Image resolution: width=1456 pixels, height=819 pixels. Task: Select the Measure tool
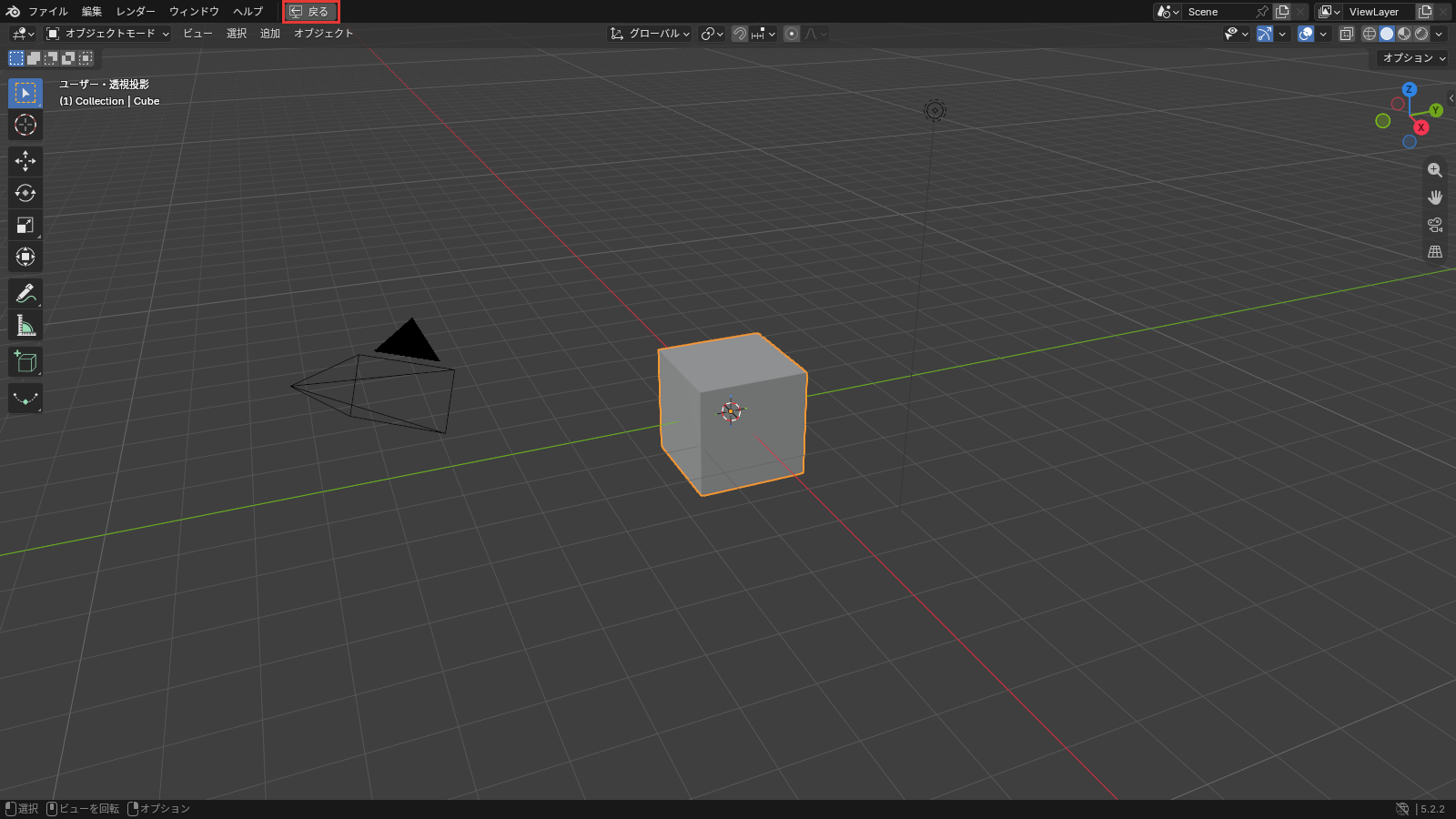[25, 325]
